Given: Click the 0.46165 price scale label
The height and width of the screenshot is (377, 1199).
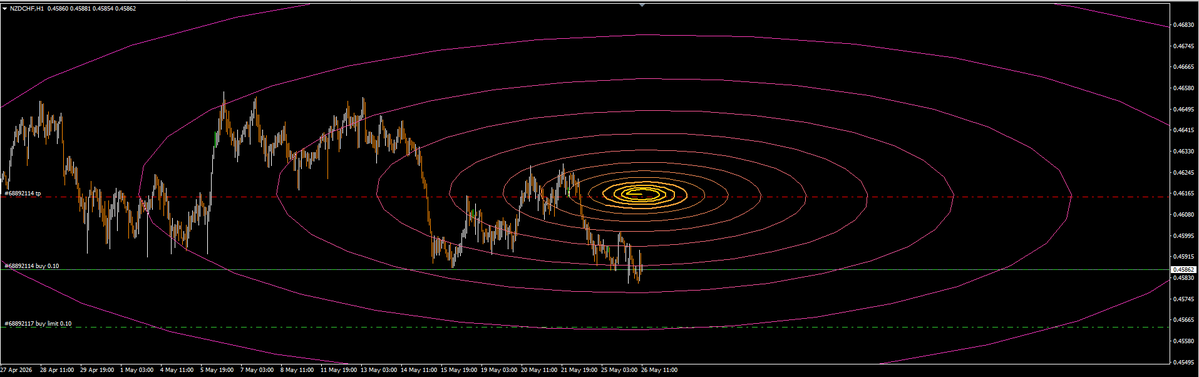Looking at the screenshot, I should pyautogui.click(x=1184, y=194).
